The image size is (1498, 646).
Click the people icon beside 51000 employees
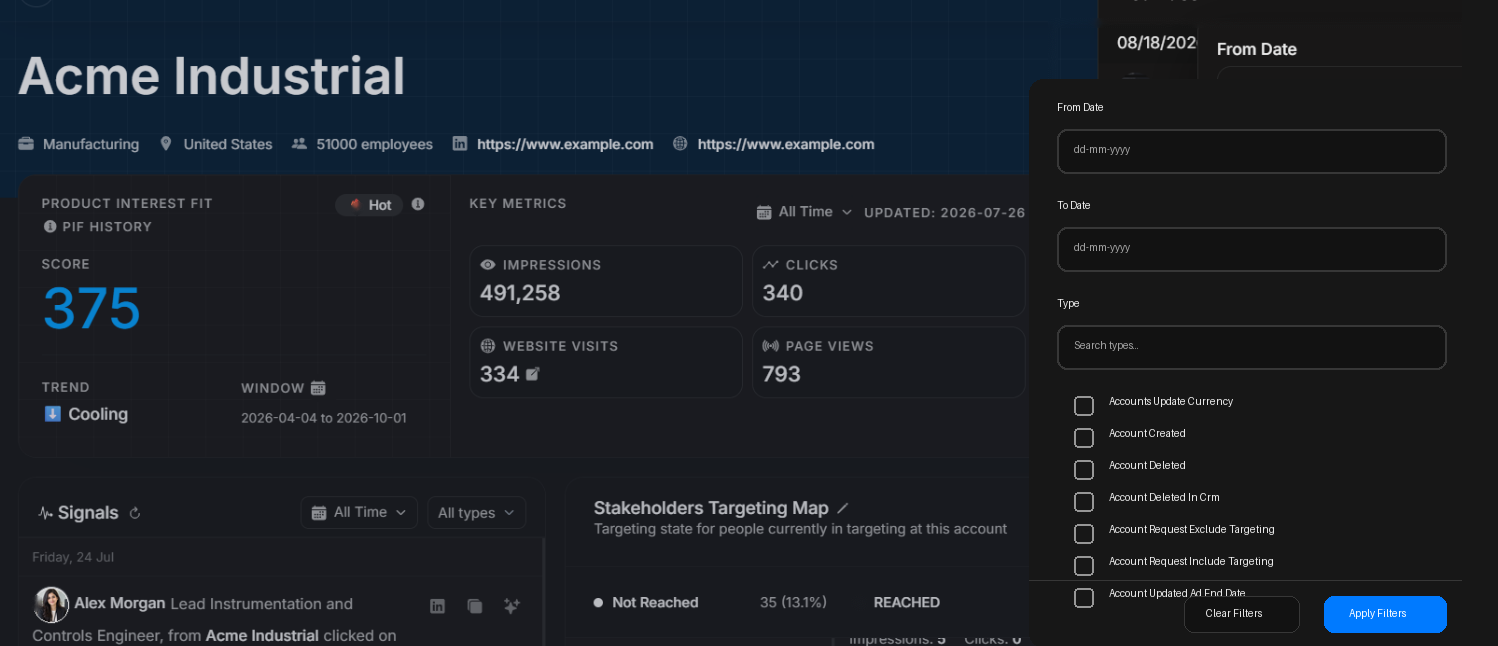[299, 143]
